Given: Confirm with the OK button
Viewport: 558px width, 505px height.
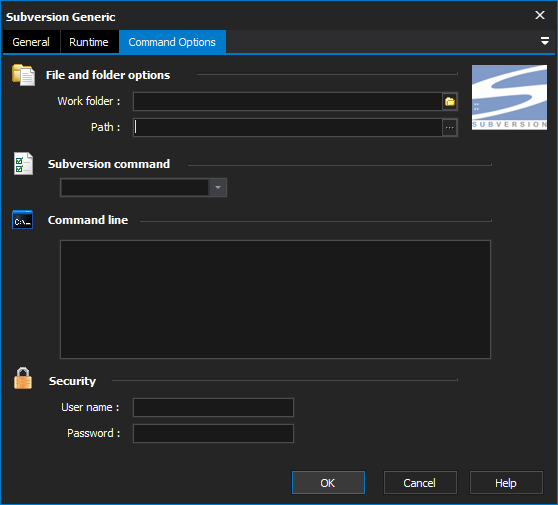Looking at the screenshot, I should tap(328, 483).
